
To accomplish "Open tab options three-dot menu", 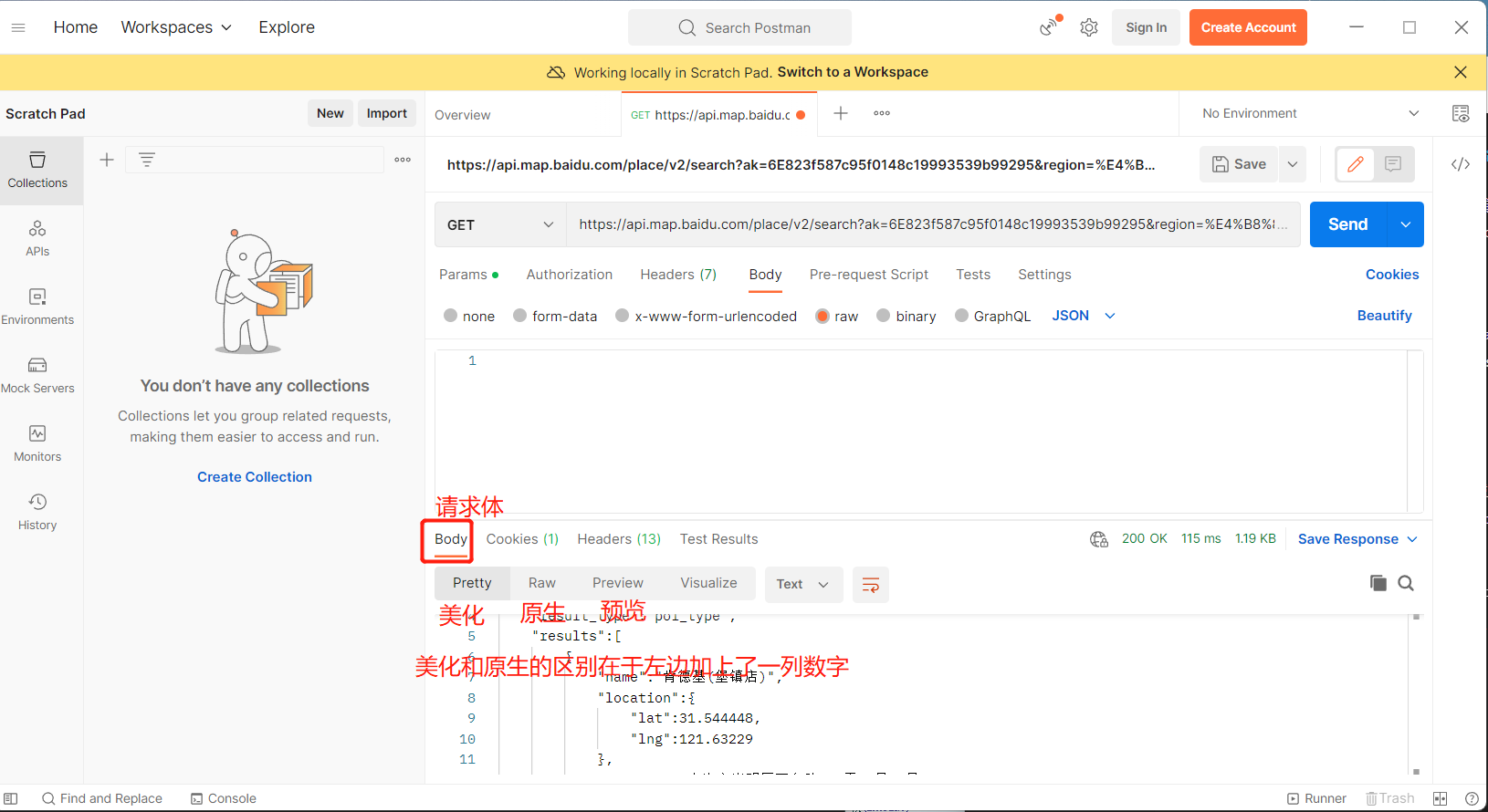I will point(882,113).
